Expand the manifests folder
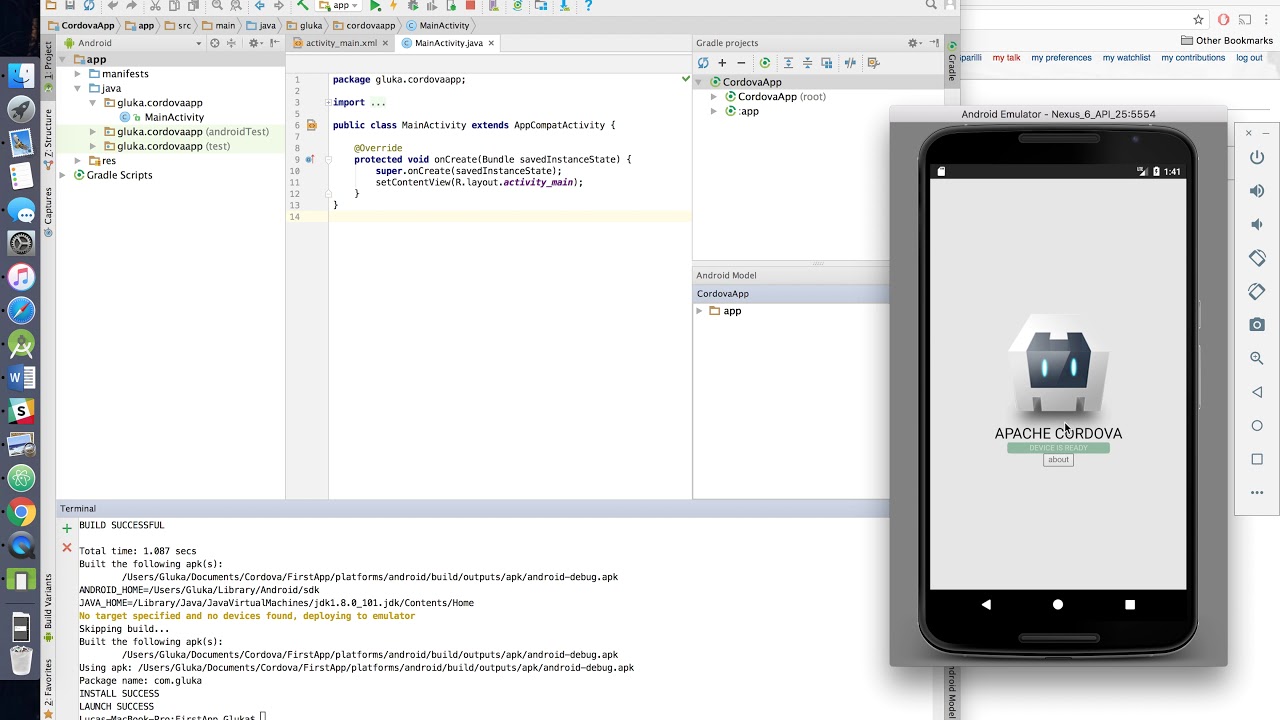Image resolution: width=1280 pixels, height=720 pixels. (78, 74)
